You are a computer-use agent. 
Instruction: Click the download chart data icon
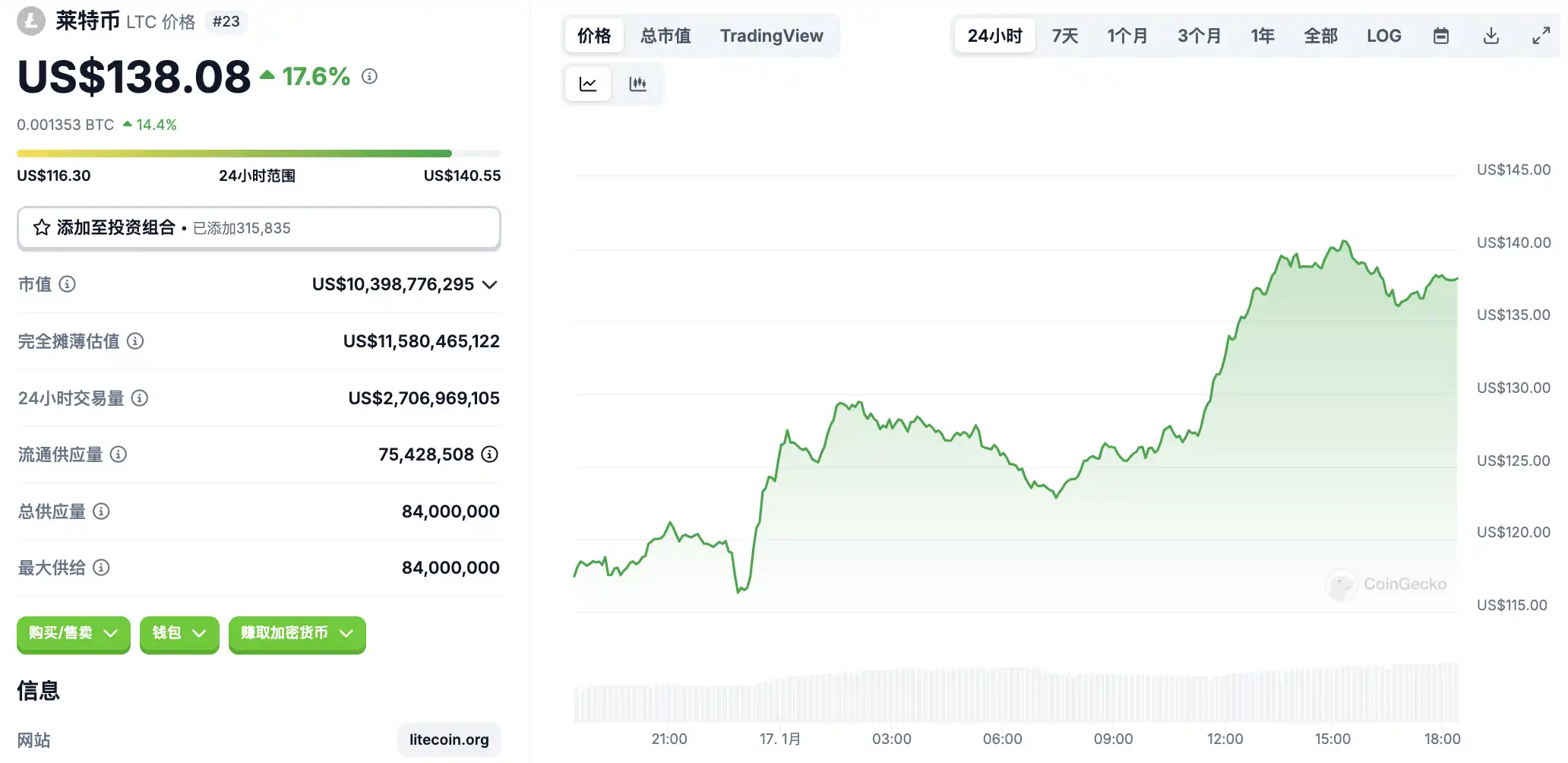click(x=1491, y=36)
